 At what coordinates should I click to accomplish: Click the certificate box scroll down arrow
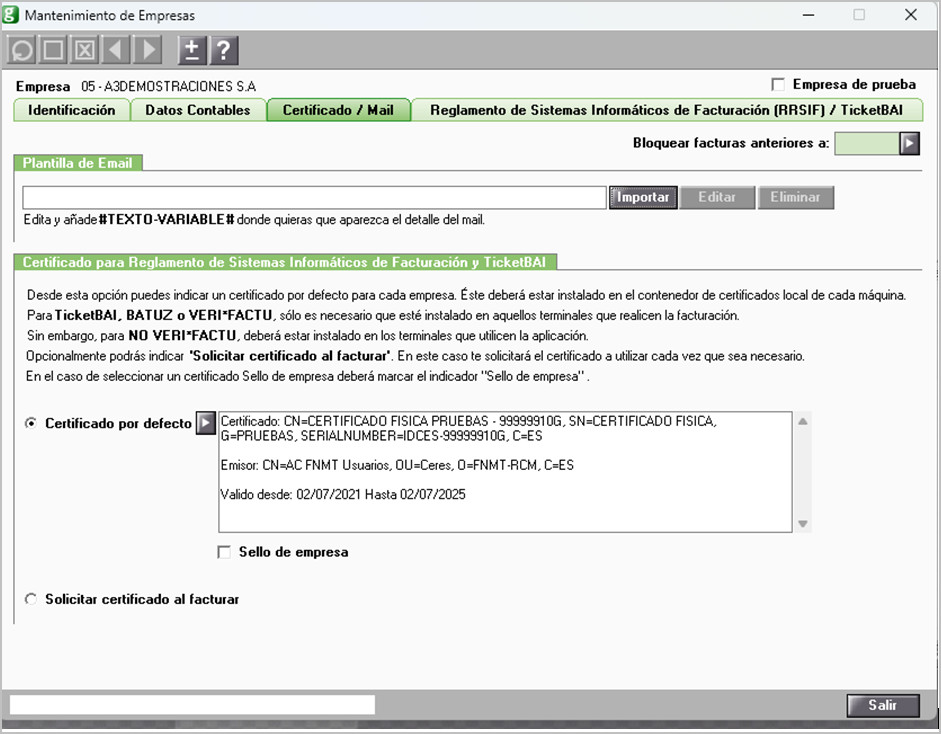click(802, 524)
